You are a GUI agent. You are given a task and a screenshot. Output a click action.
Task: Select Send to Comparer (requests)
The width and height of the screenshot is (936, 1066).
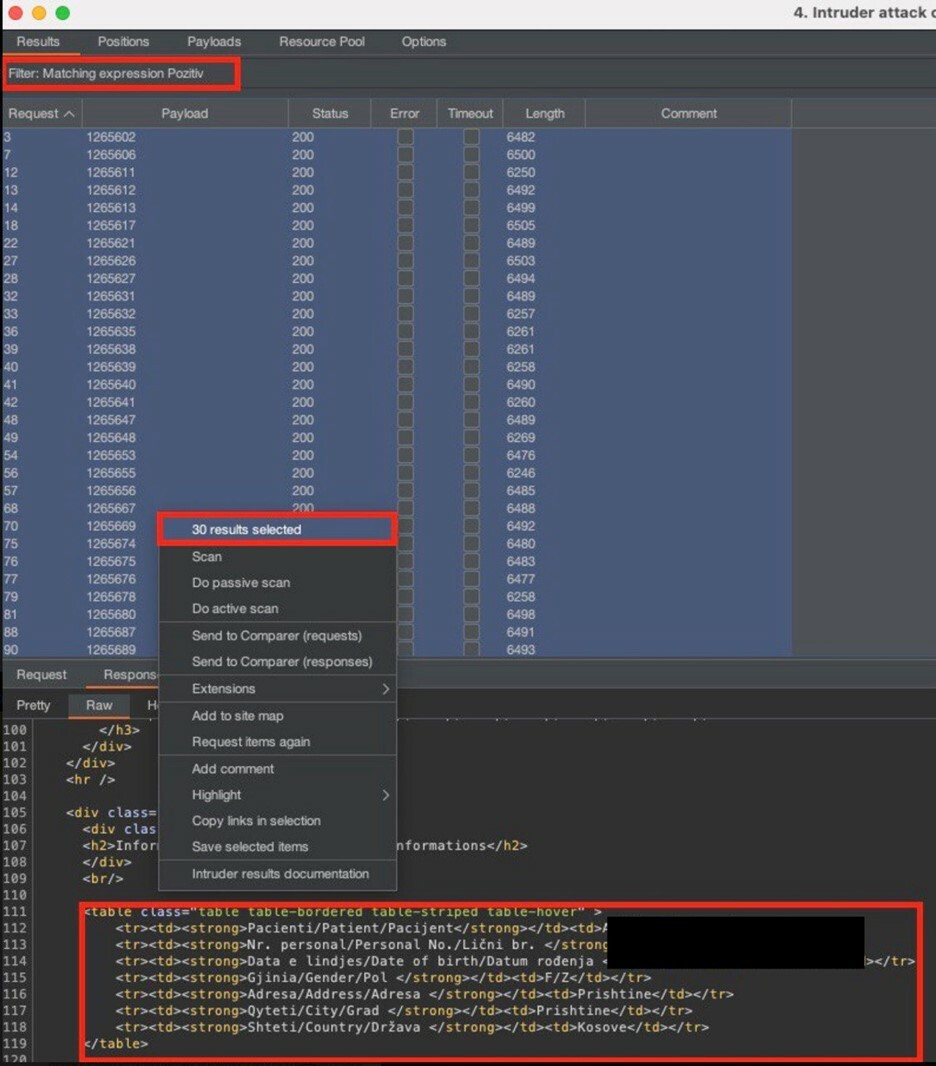[277, 636]
